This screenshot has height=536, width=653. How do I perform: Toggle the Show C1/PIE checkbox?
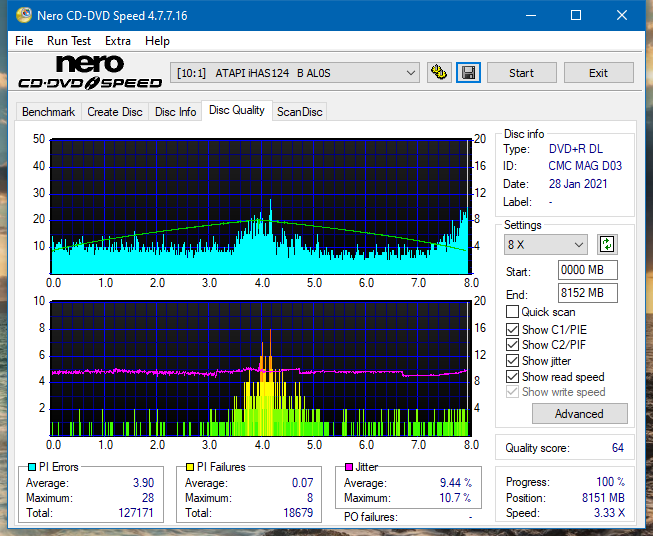512,329
